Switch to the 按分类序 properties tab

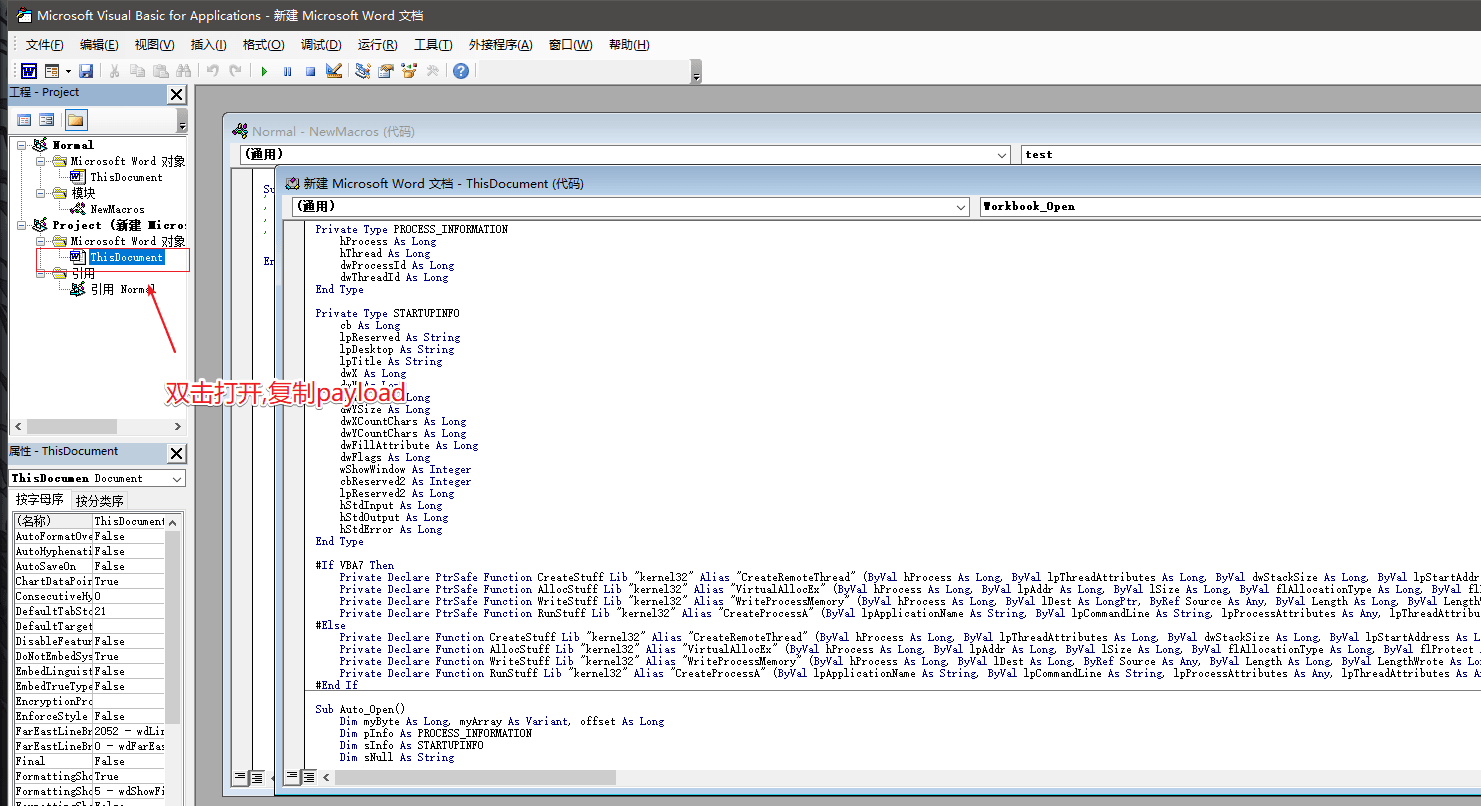pos(100,500)
